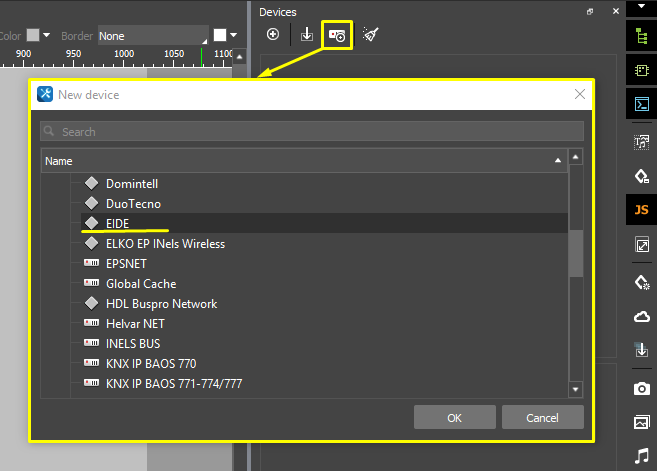Expand the gray Color dropdown arrow
The height and width of the screenshot is (471, 657).
pos(46,36)
